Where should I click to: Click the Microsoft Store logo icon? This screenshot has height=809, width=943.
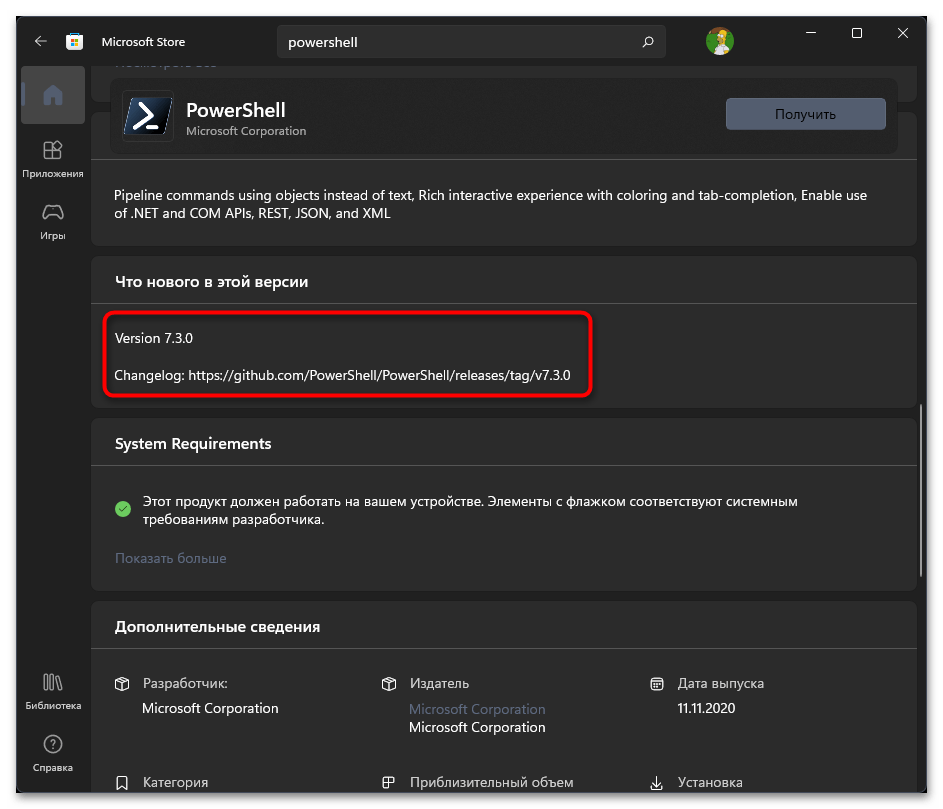click(74, 42)
